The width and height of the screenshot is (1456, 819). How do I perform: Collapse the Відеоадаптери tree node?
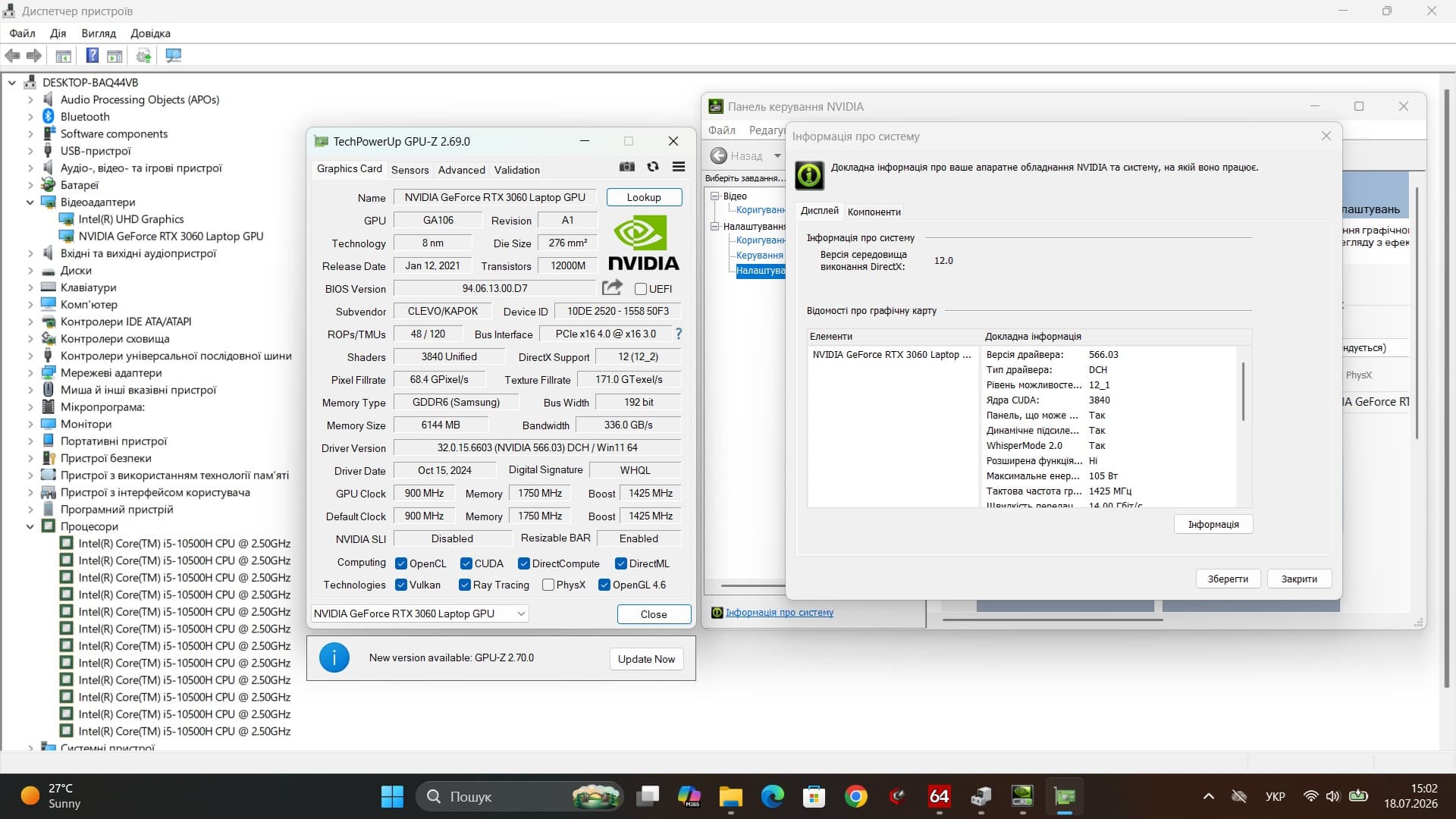tap(30, 202)
